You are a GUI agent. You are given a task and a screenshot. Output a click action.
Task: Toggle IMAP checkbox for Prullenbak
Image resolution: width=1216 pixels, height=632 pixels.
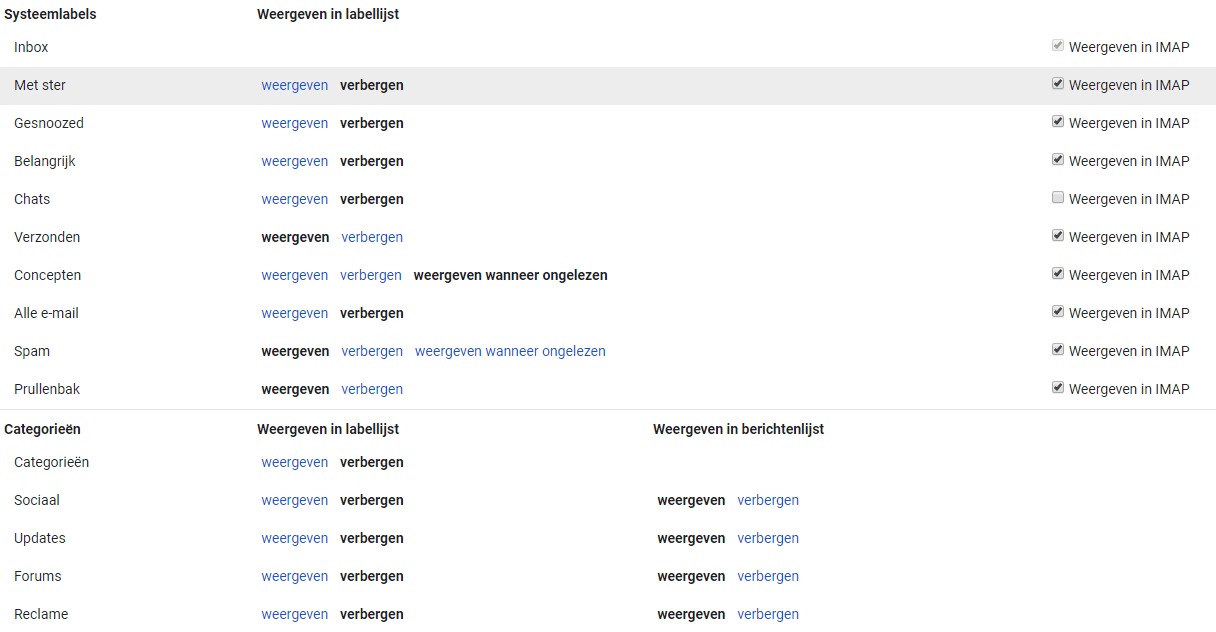point(1058,388)
